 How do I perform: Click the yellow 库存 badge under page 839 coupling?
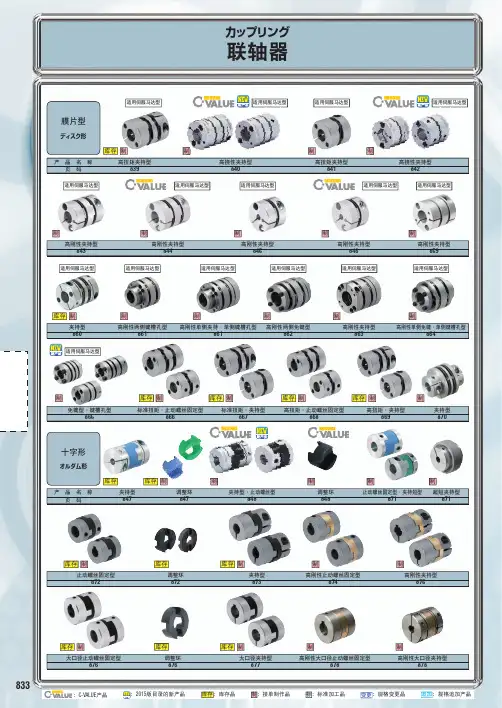coord(110,151)
